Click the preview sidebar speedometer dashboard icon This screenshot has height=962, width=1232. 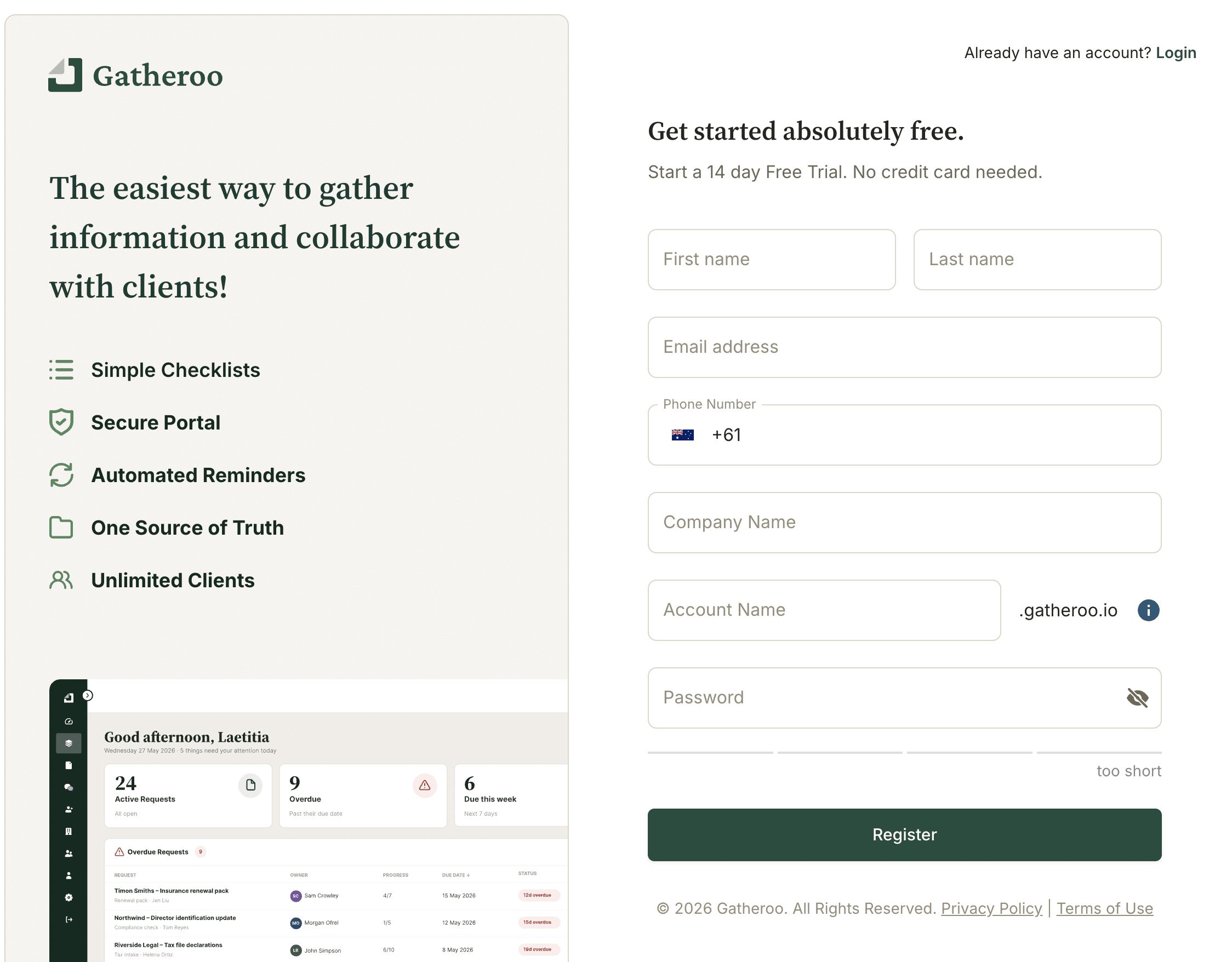coord(69,721)
